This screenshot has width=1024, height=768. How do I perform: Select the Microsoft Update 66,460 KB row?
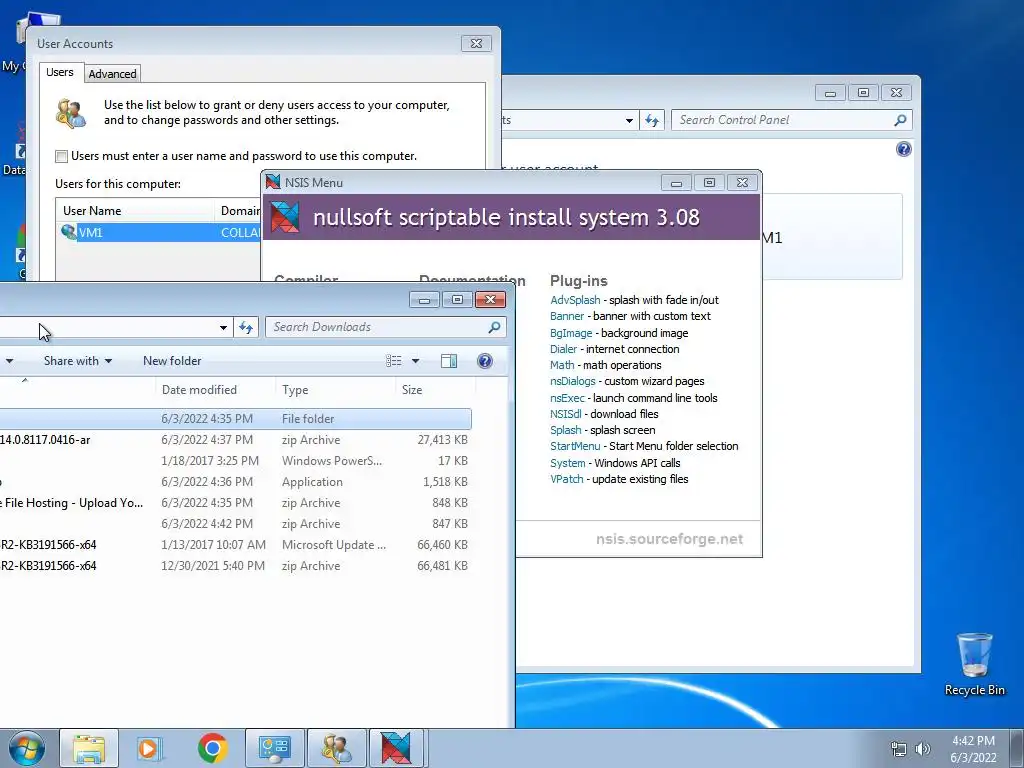point(235,545)
